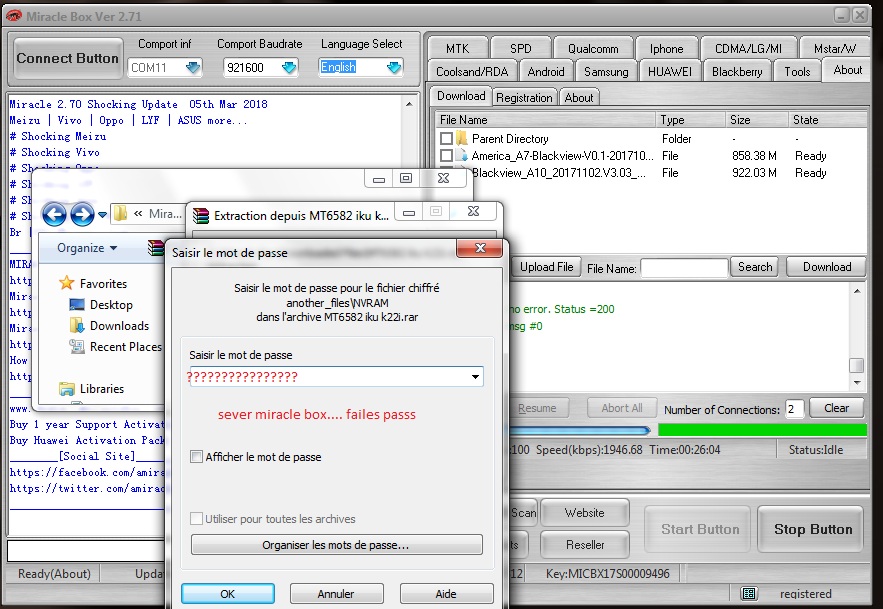Click Organiser les mots de passe button
This screenshot has height=609, width=883.
336,545
